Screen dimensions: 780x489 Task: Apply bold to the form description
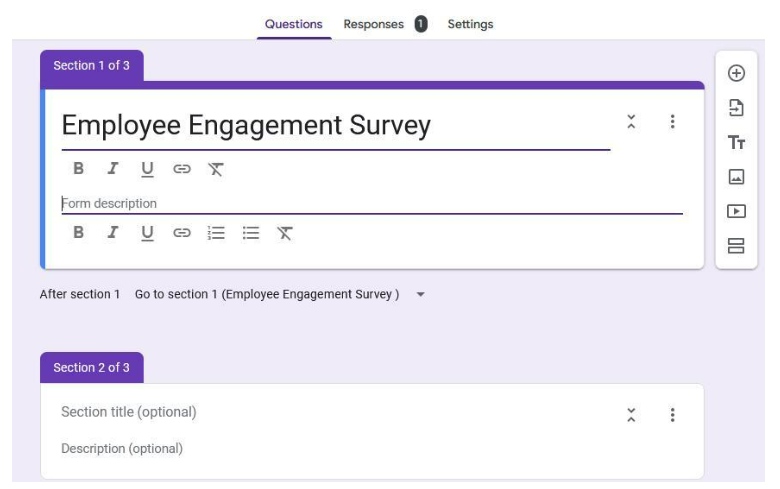78,232
